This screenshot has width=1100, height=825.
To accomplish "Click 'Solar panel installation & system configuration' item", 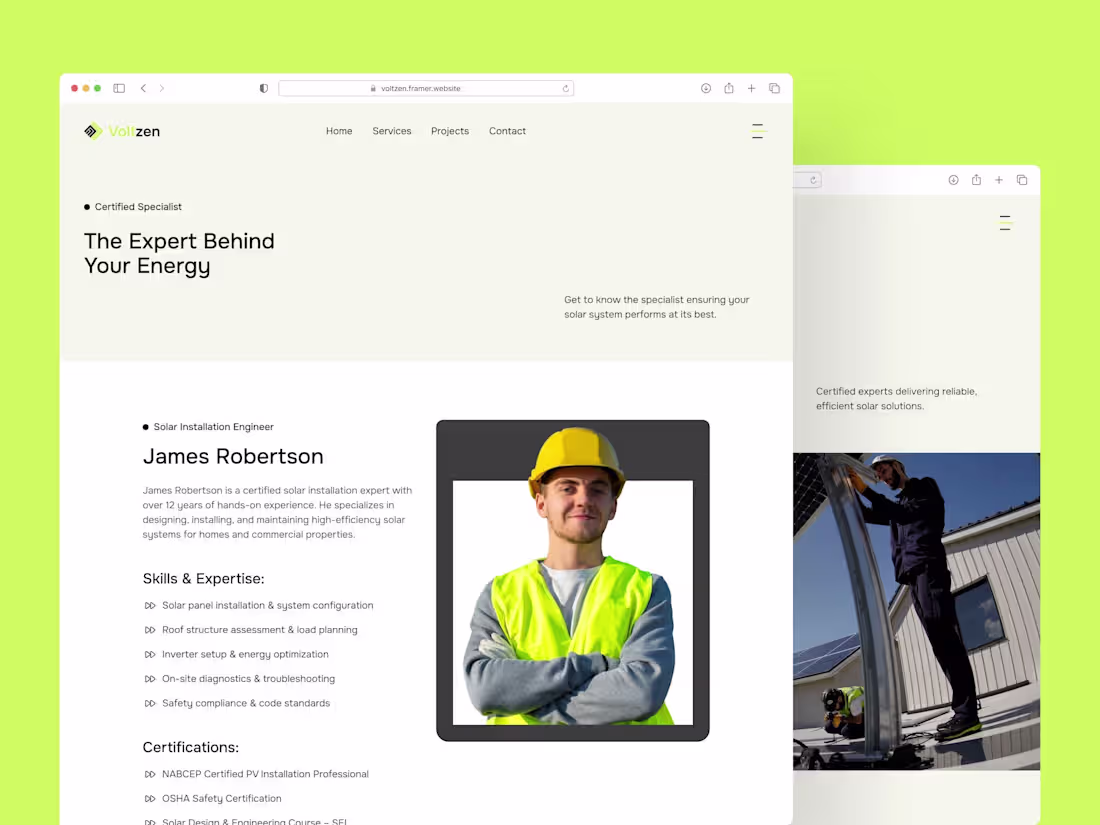I will pyautogui.click(x=267, y=605).
